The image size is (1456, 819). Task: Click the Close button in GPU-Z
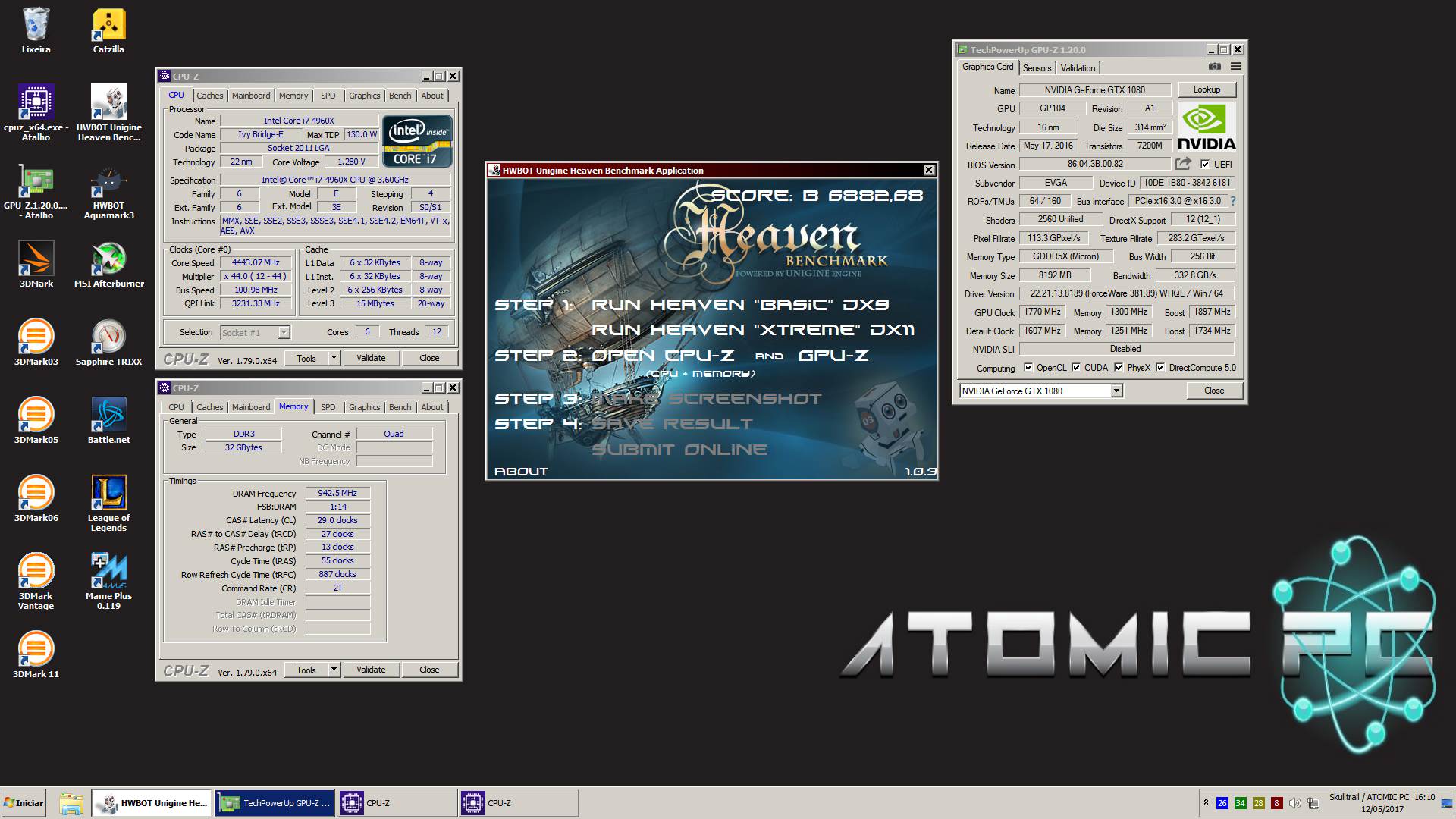(x=1214, y=391)
